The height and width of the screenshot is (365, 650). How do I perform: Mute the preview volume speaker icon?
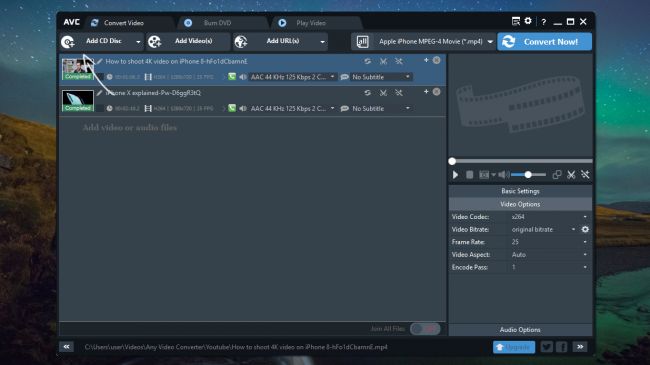[503, 175]
